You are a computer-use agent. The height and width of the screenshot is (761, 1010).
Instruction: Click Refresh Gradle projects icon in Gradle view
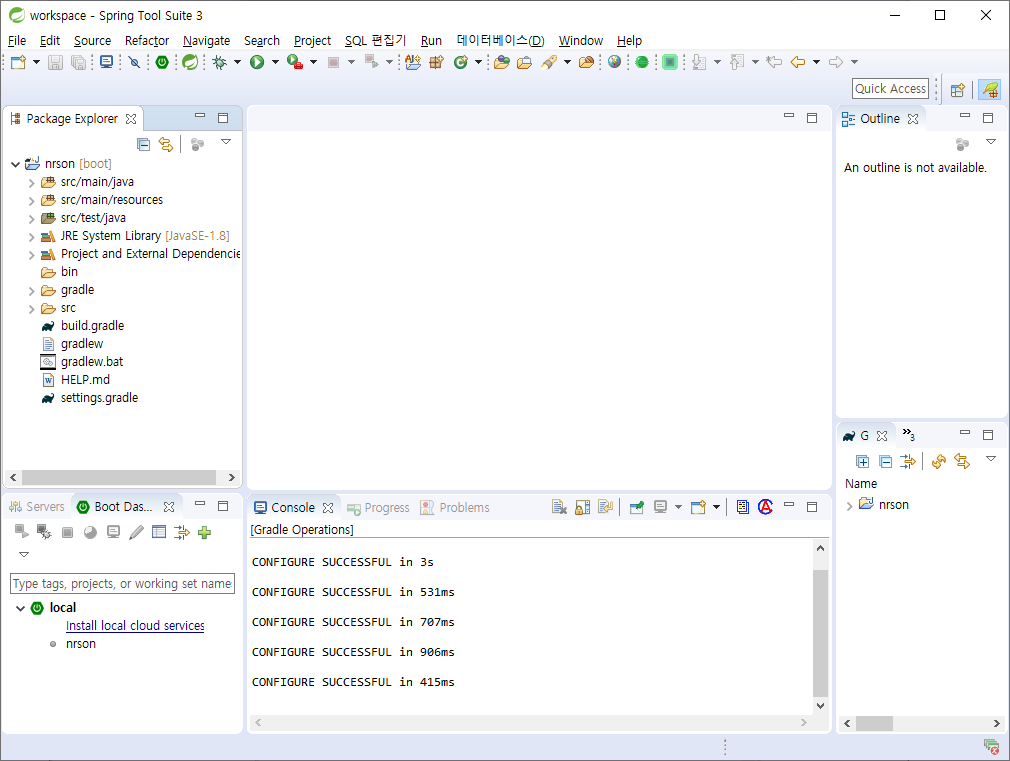point(939,461)
